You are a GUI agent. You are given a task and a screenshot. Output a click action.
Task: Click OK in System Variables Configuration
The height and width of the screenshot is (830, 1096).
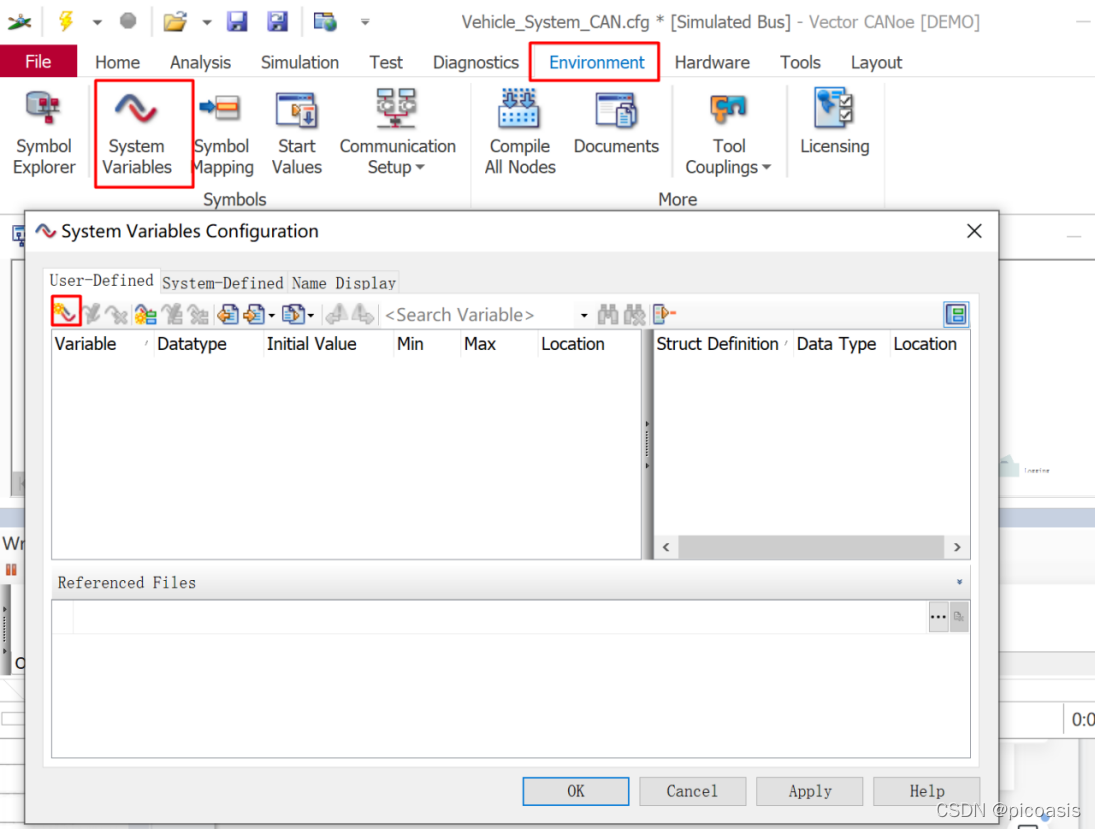[576, 791]
